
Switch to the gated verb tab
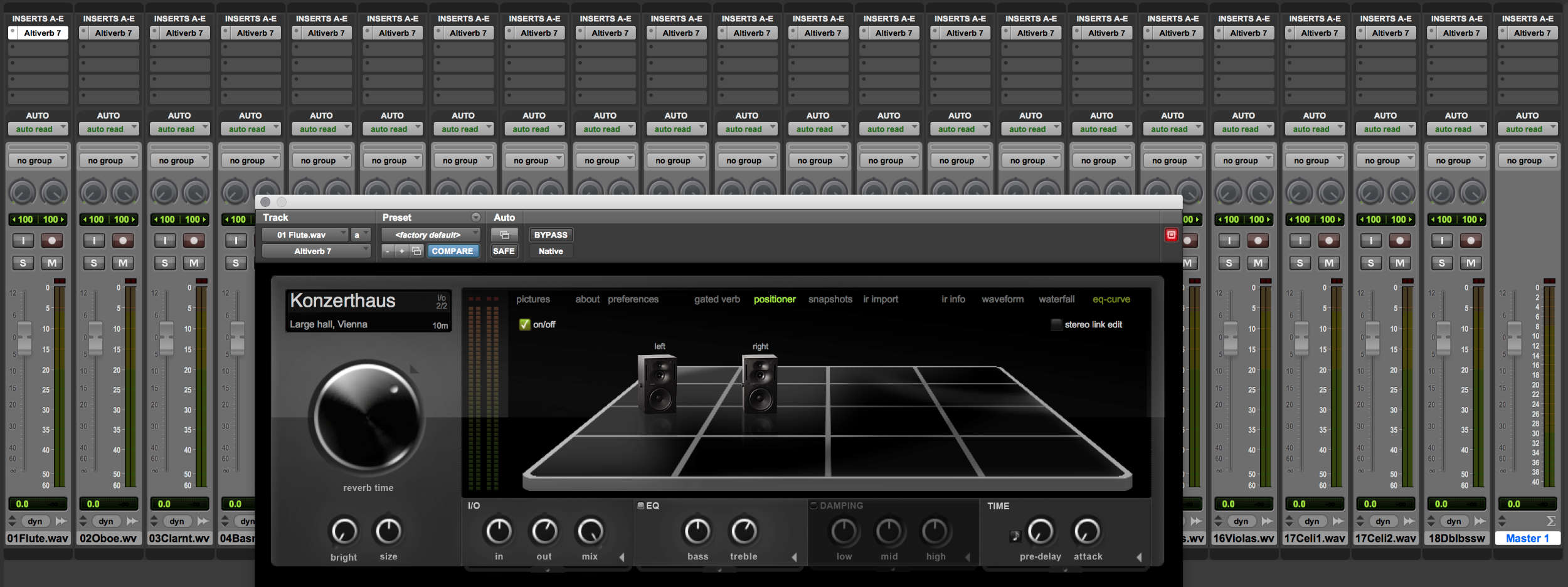point(717,299)
